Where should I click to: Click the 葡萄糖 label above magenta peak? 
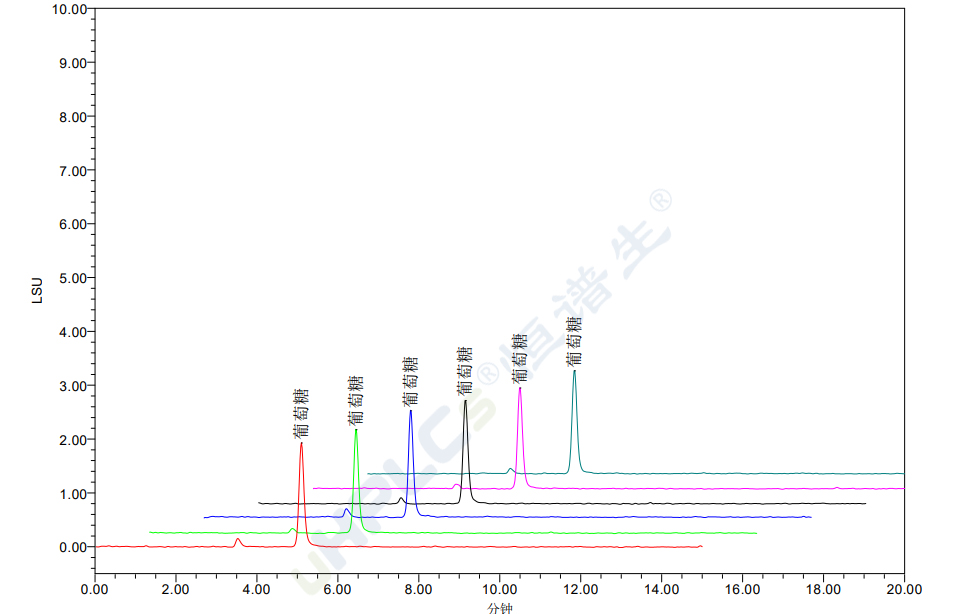click(519, 359)
